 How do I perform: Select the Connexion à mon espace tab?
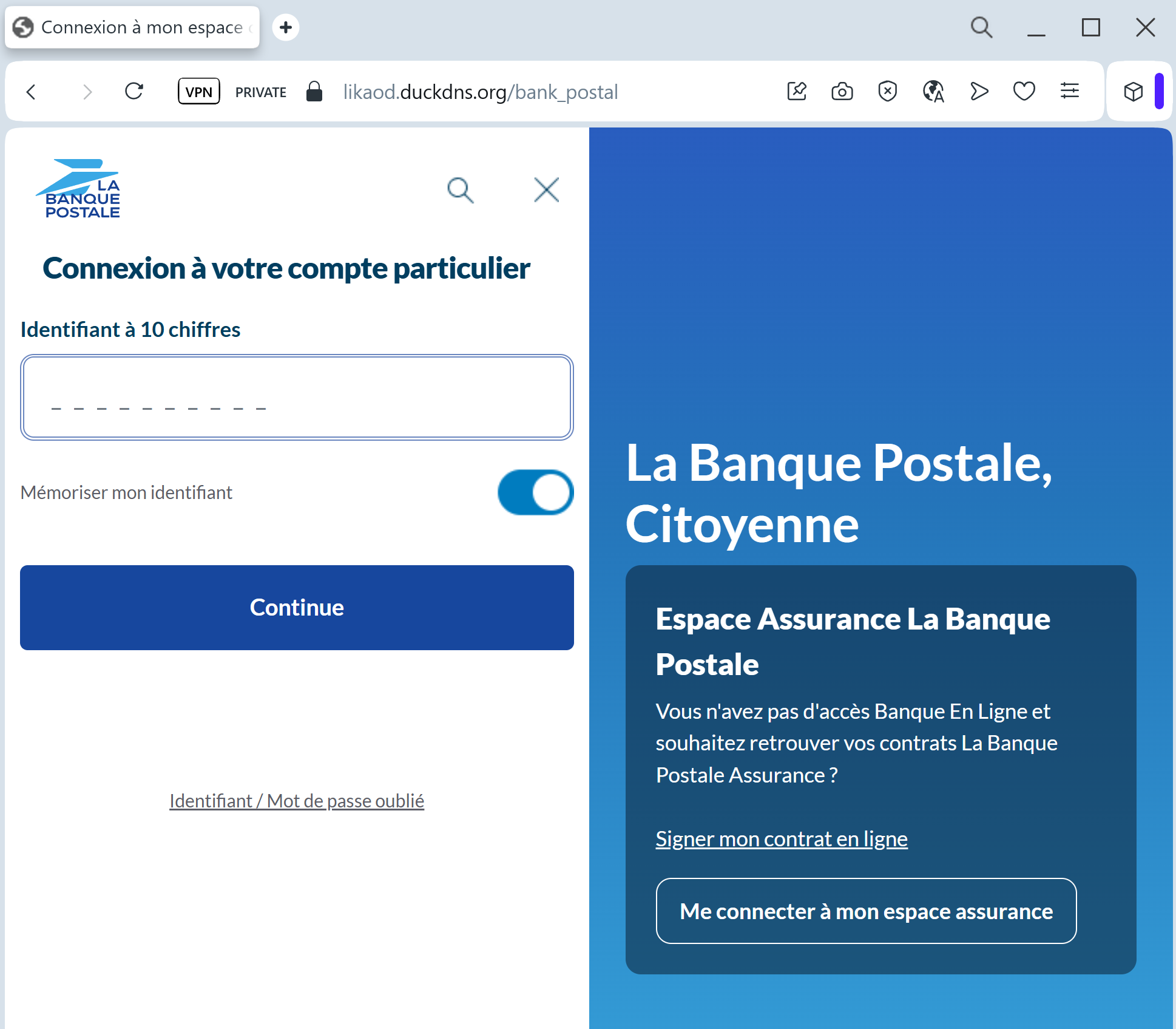[132, 27]
